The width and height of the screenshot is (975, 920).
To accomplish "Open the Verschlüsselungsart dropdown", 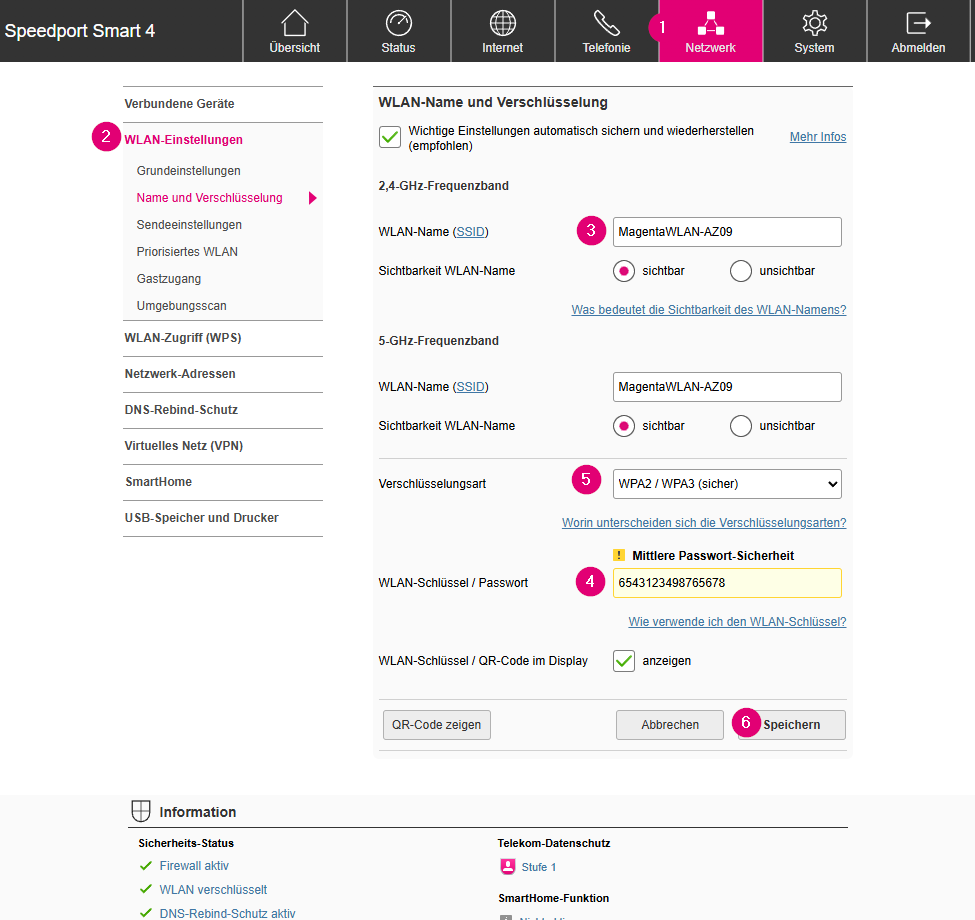I will (x=727, y=484).
